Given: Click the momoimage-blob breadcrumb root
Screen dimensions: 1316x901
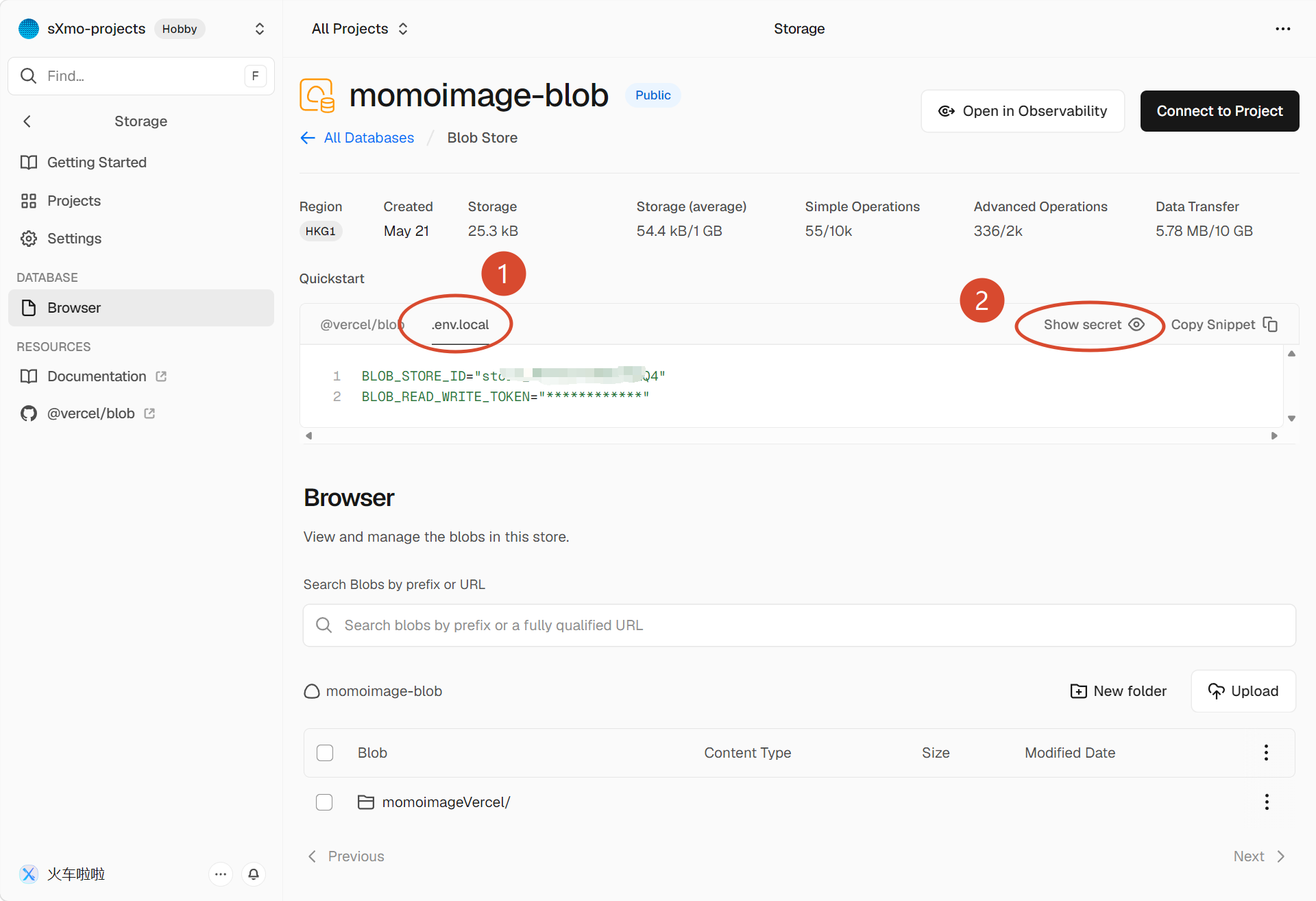Looking at the screenshot, I should (373, 691).
